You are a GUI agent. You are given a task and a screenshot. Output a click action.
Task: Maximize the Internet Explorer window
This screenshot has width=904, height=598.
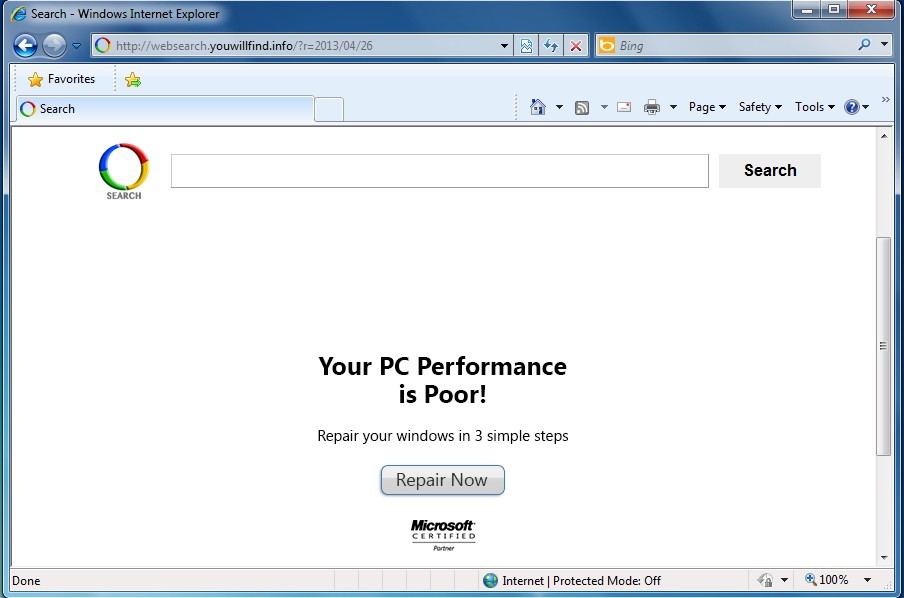click(834, 10)
